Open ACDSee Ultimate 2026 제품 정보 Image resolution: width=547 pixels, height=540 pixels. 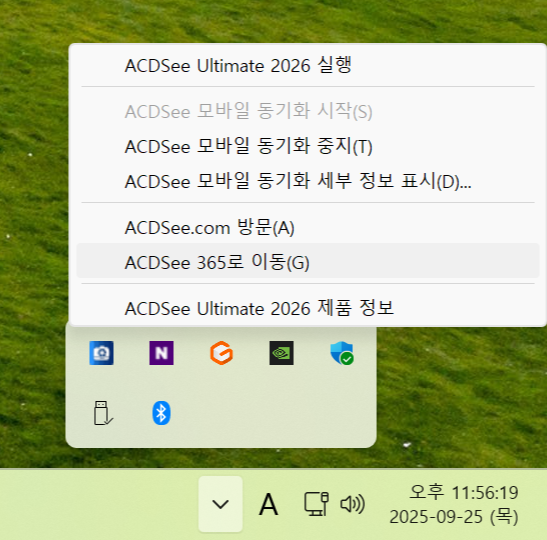(x=308, y=308)
